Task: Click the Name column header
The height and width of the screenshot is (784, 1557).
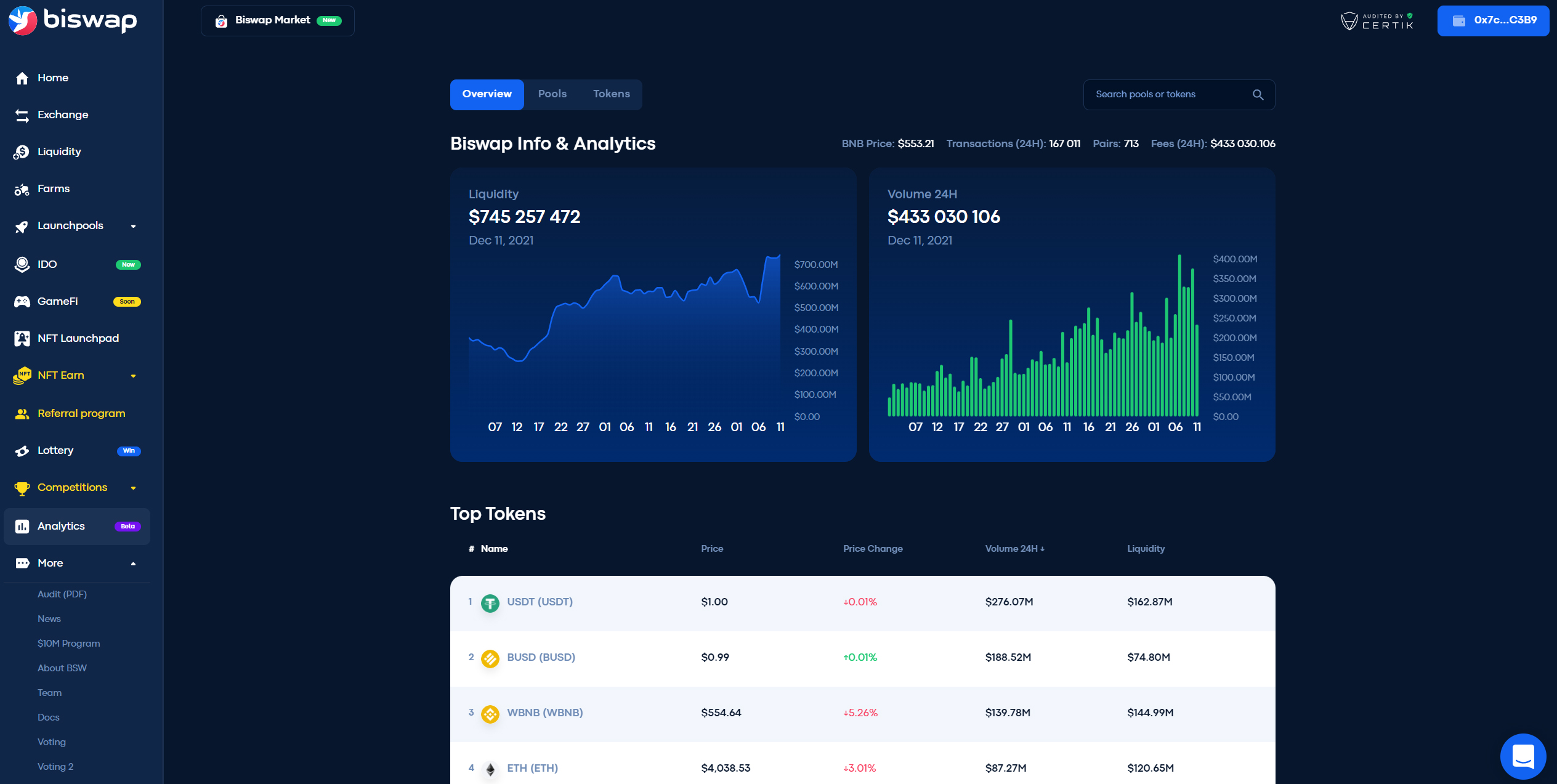Action: (494, 548)
